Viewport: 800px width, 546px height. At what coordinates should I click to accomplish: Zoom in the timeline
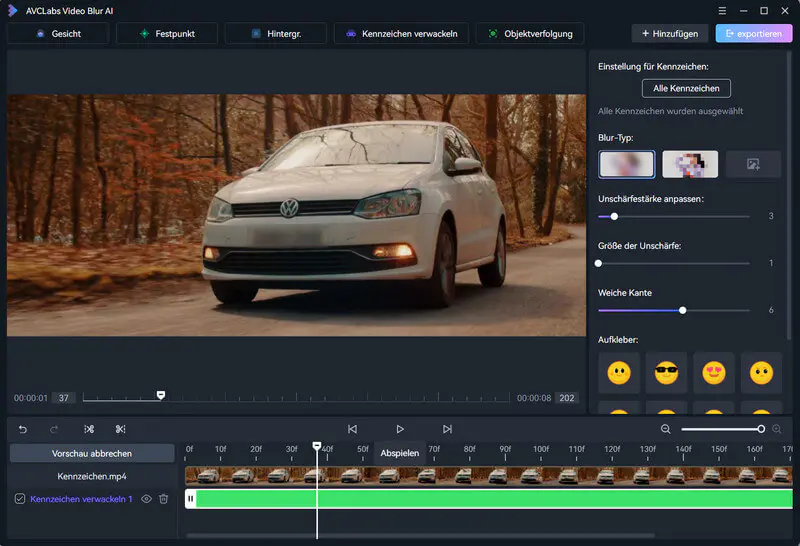point(777,429)
